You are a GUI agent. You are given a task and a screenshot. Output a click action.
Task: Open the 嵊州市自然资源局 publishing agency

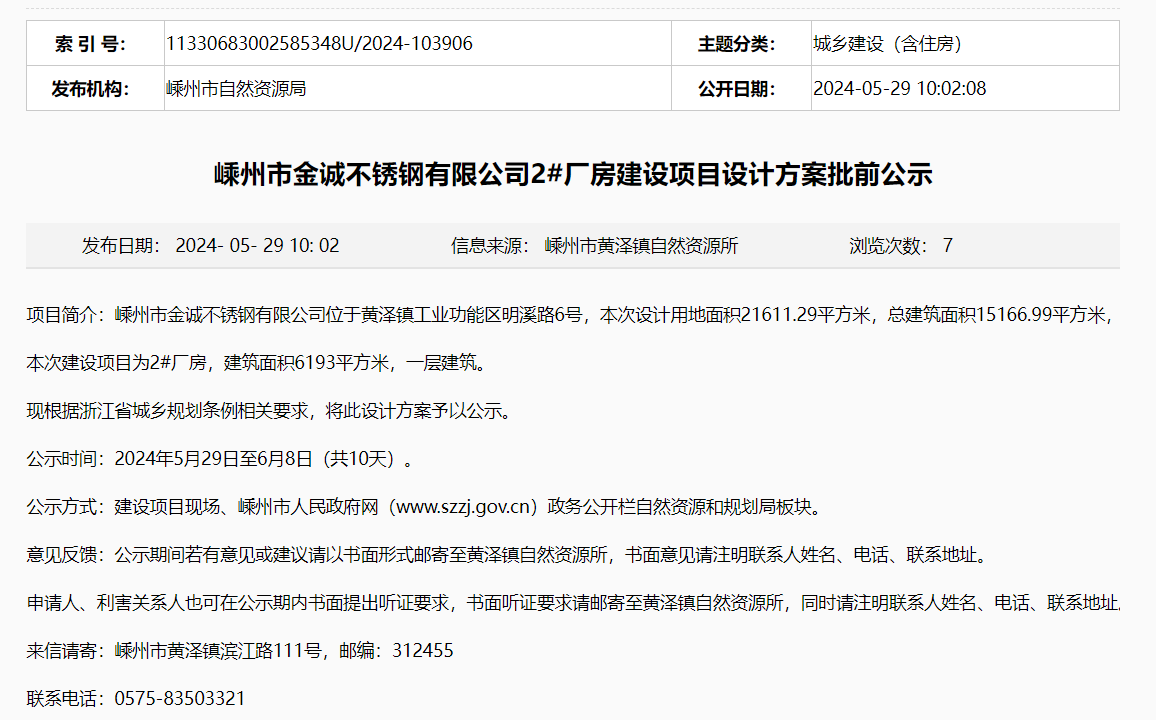click(x=236, y=89)
